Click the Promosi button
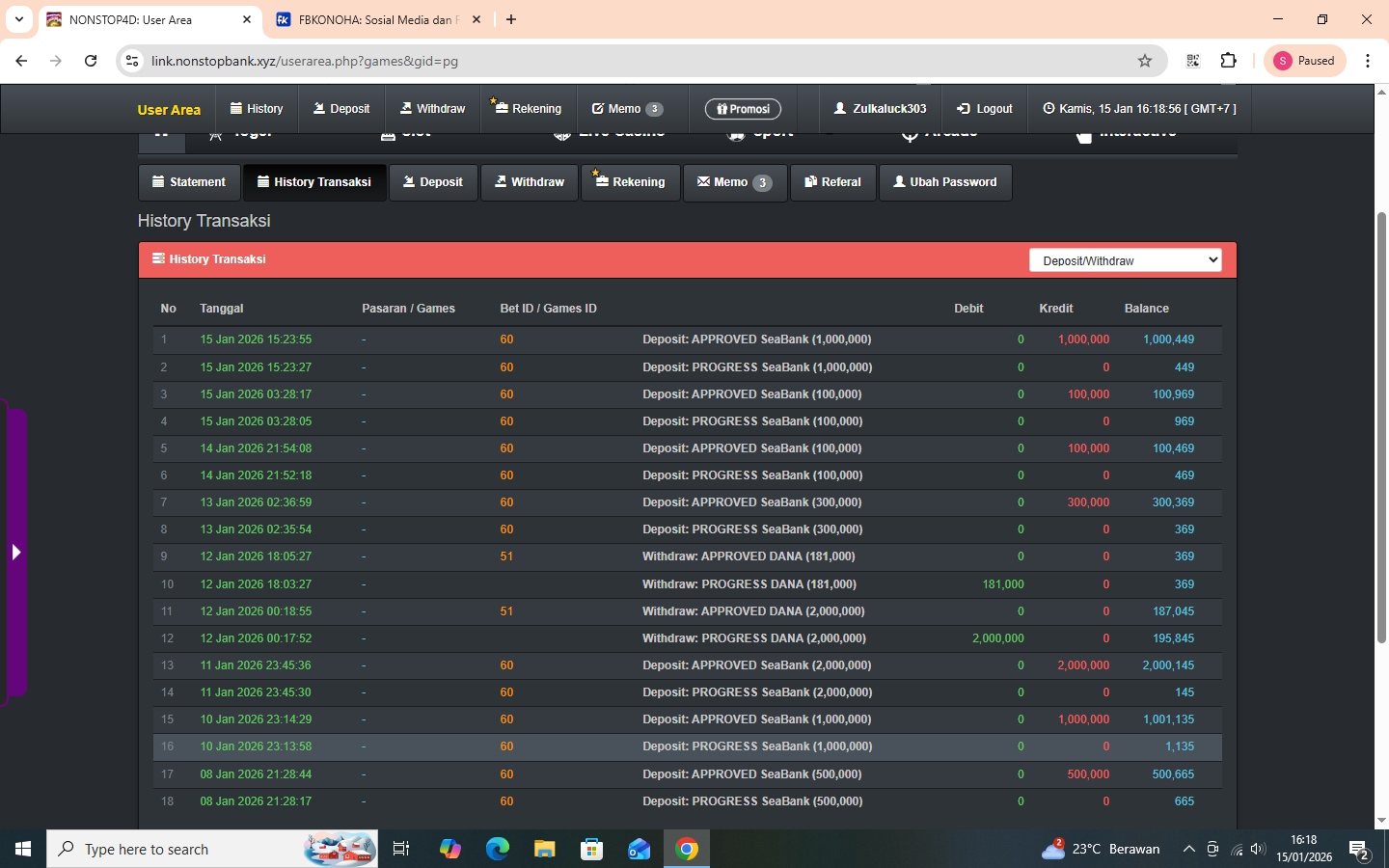This screenshot has width=1389, height=868. click(743, 109)
